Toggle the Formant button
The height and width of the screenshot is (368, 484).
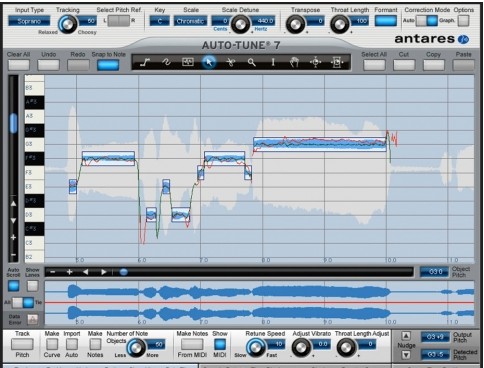[386, 21]
